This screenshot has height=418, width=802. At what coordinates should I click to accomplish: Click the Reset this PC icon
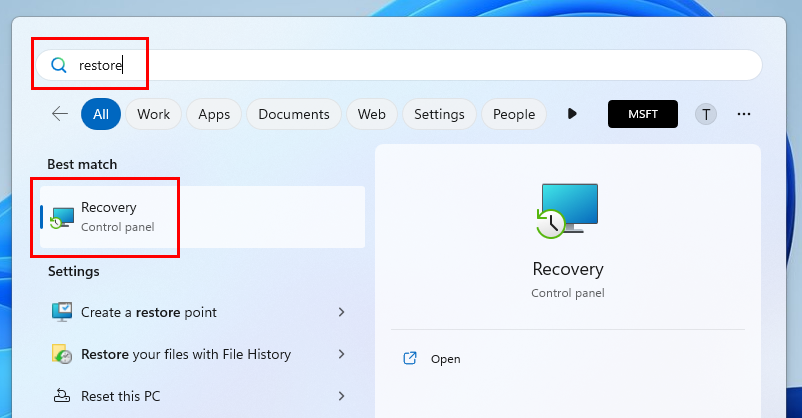click(x=62, y=396)
